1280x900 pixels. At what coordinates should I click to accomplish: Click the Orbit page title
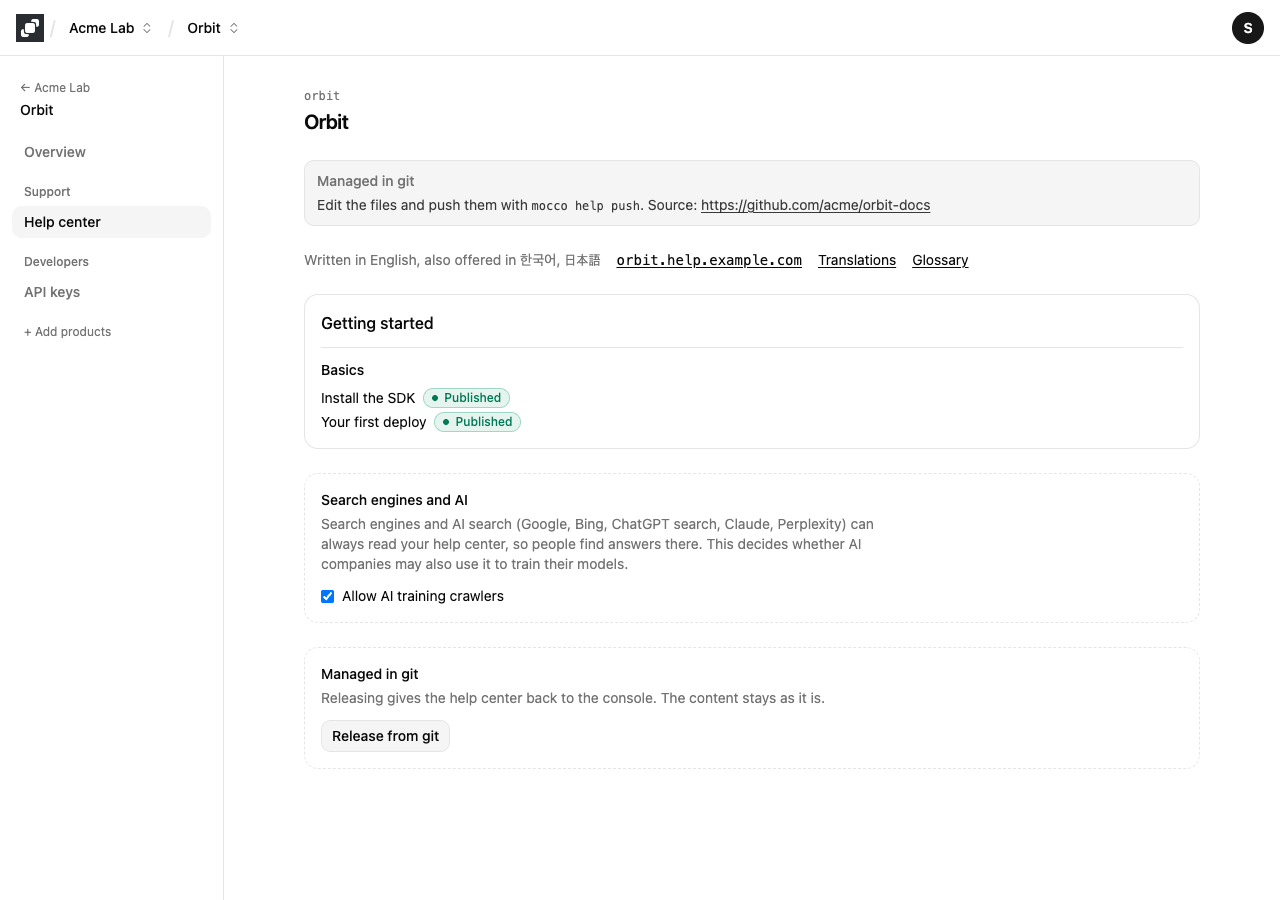(x=326, y=122)
